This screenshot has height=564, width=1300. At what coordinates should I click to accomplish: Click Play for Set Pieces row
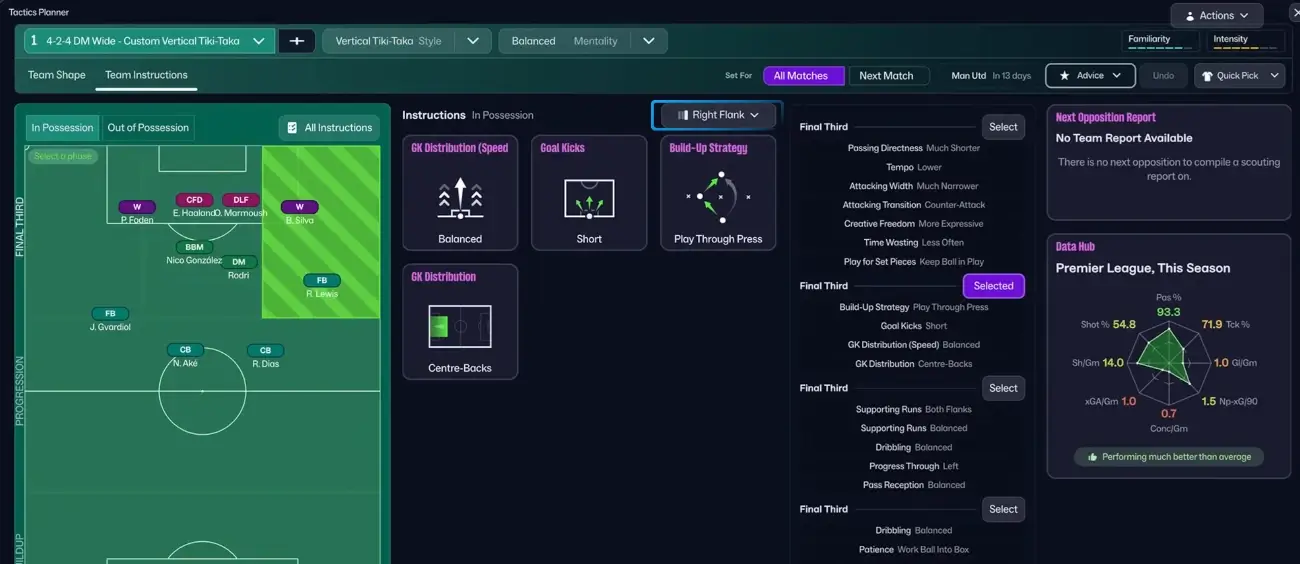click(x=914, y=262)
